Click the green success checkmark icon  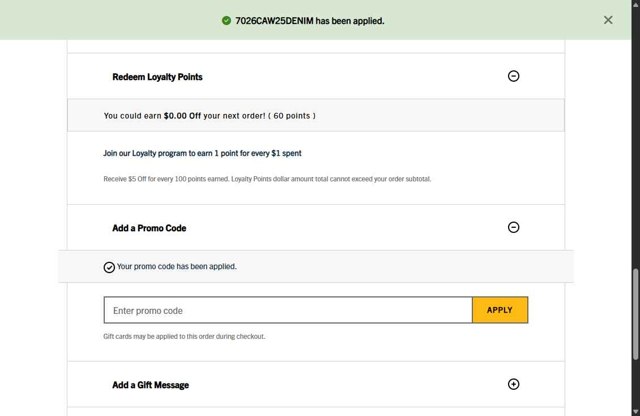pos(227,20)
